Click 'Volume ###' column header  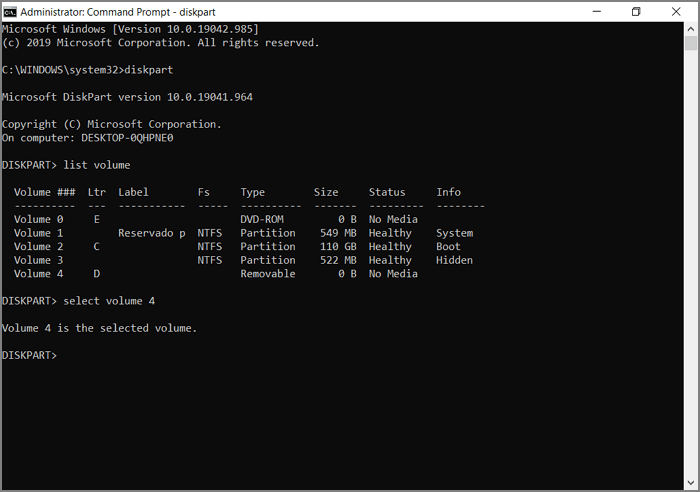45,192
